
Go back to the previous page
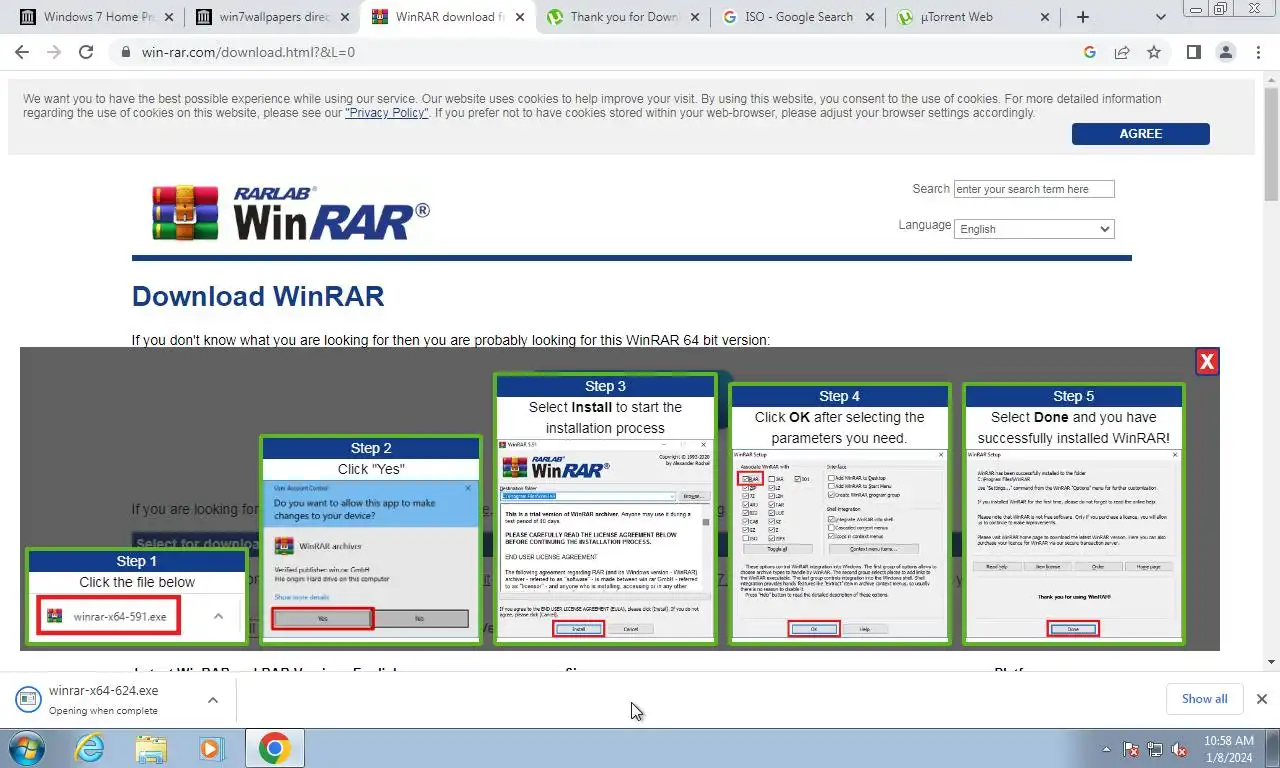coord(22,52)
